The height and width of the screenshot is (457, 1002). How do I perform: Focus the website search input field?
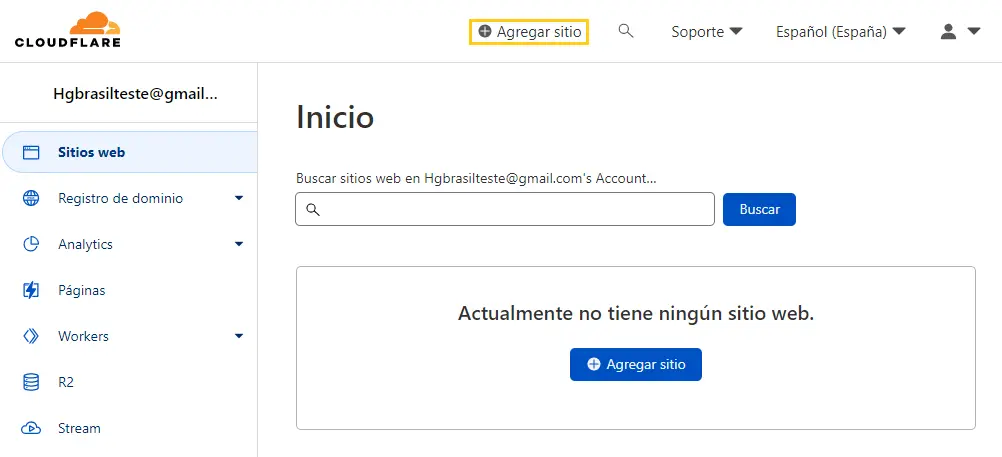505,209
